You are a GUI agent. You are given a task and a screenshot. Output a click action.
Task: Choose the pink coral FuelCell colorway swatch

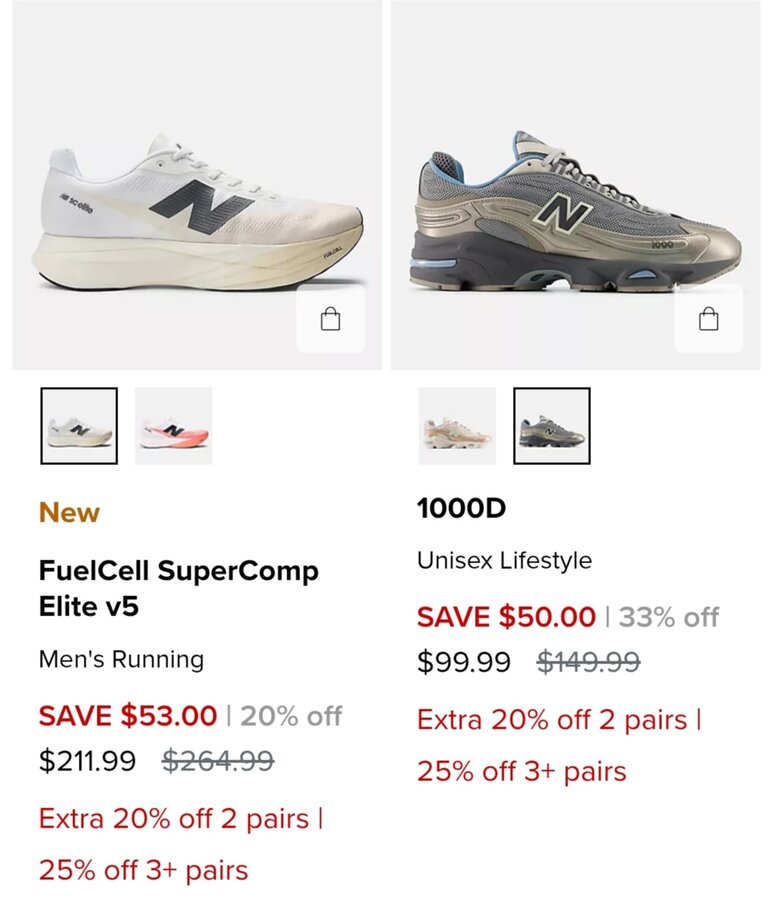pos(173,426)
